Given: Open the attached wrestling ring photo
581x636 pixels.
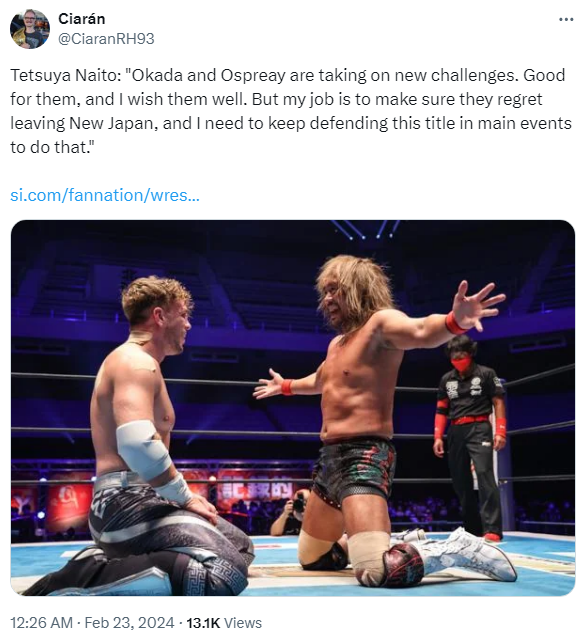Looking at the screenshot, I should tap(293, 408).
